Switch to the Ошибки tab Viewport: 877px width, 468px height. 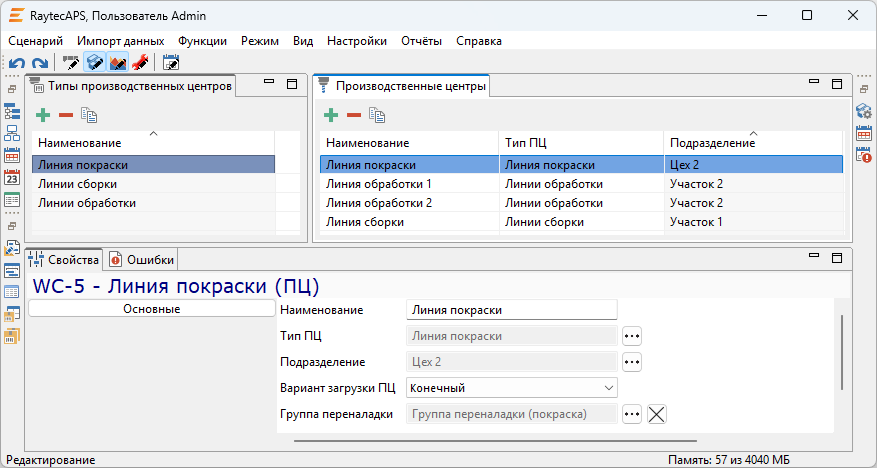click(x=142, y=260)
